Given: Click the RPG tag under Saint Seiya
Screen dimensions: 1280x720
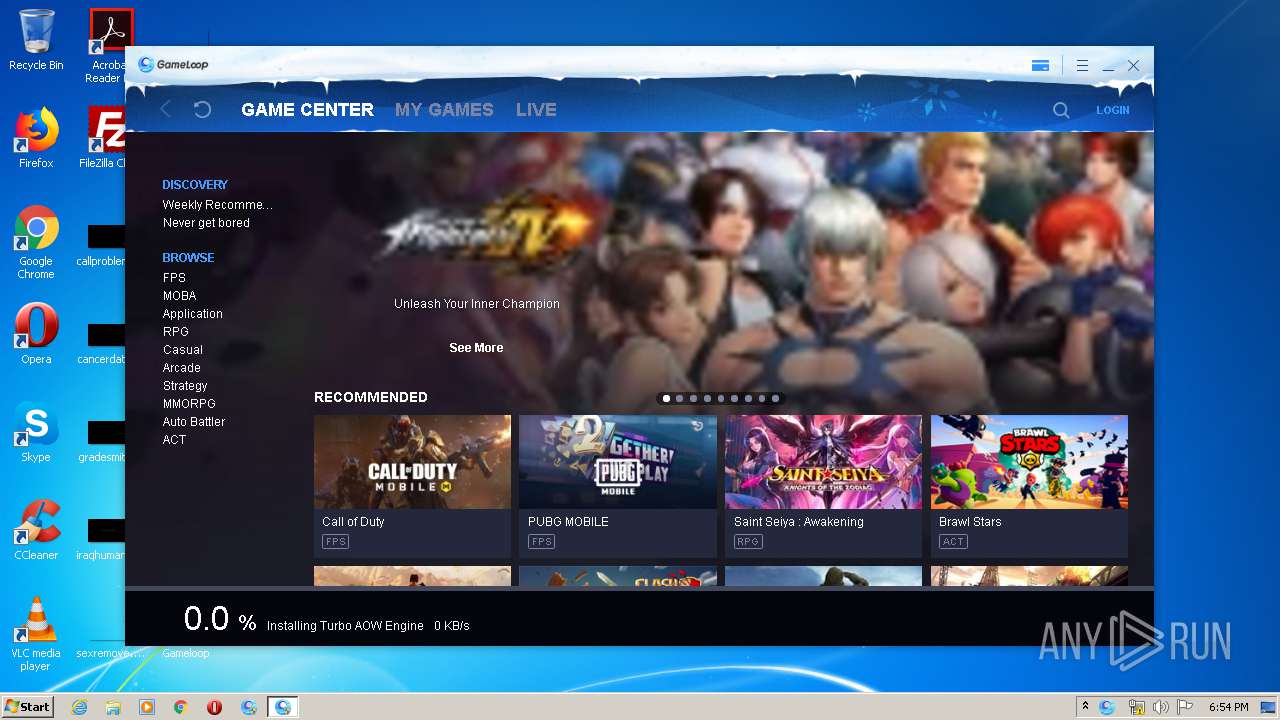Looking at the screenshot, I should [x=748, y=542].
